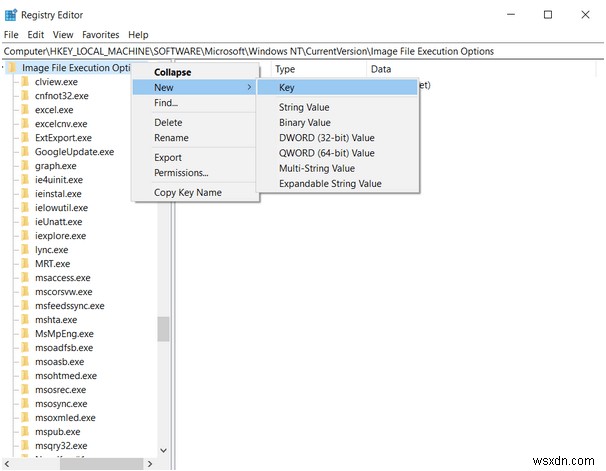Click the horizontal scrollbar's right arrow
The height and width of the screenshot is (471, 606).
150,463
